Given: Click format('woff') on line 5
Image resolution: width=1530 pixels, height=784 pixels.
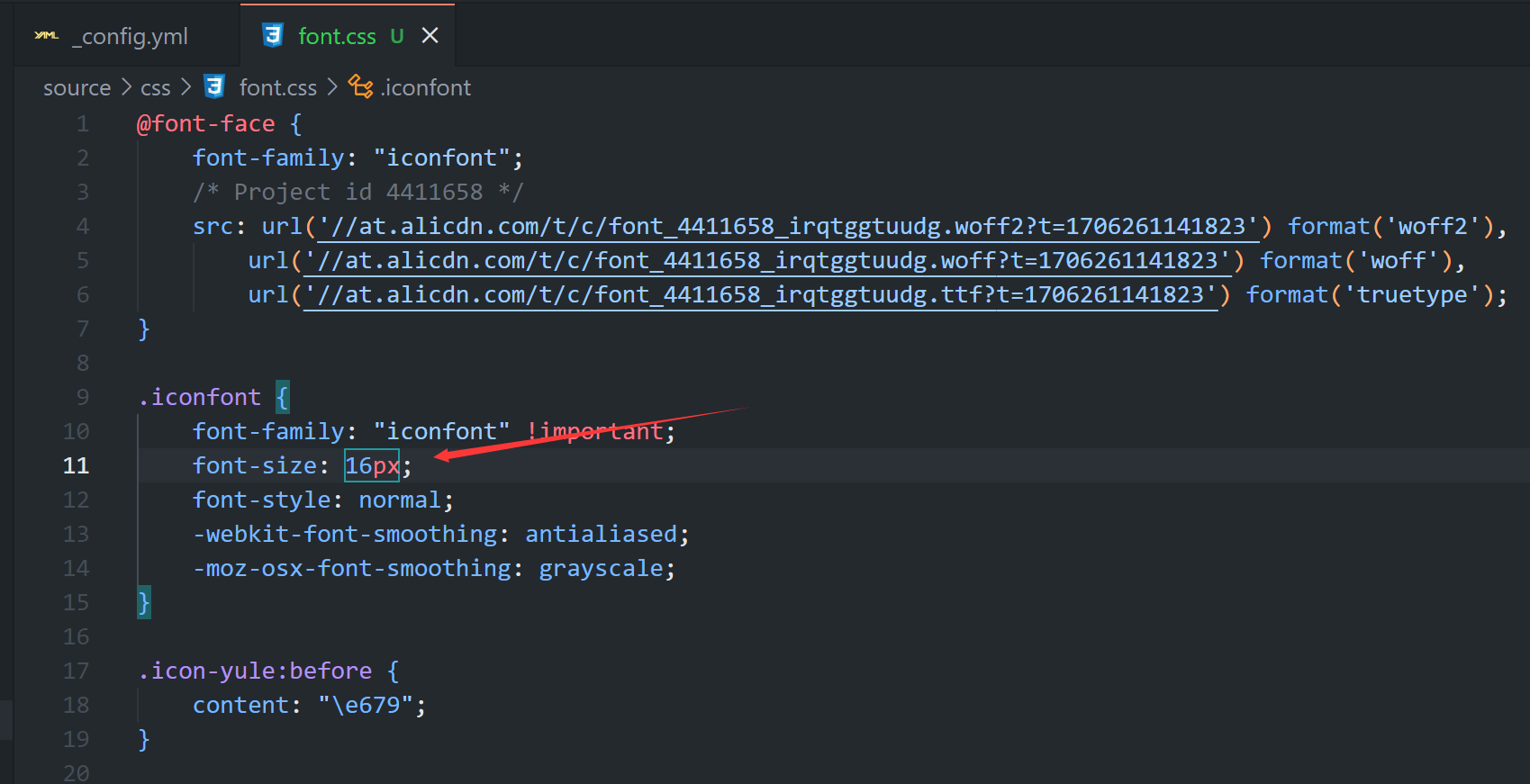Looking at the screenshot, I should [1356, 260].
